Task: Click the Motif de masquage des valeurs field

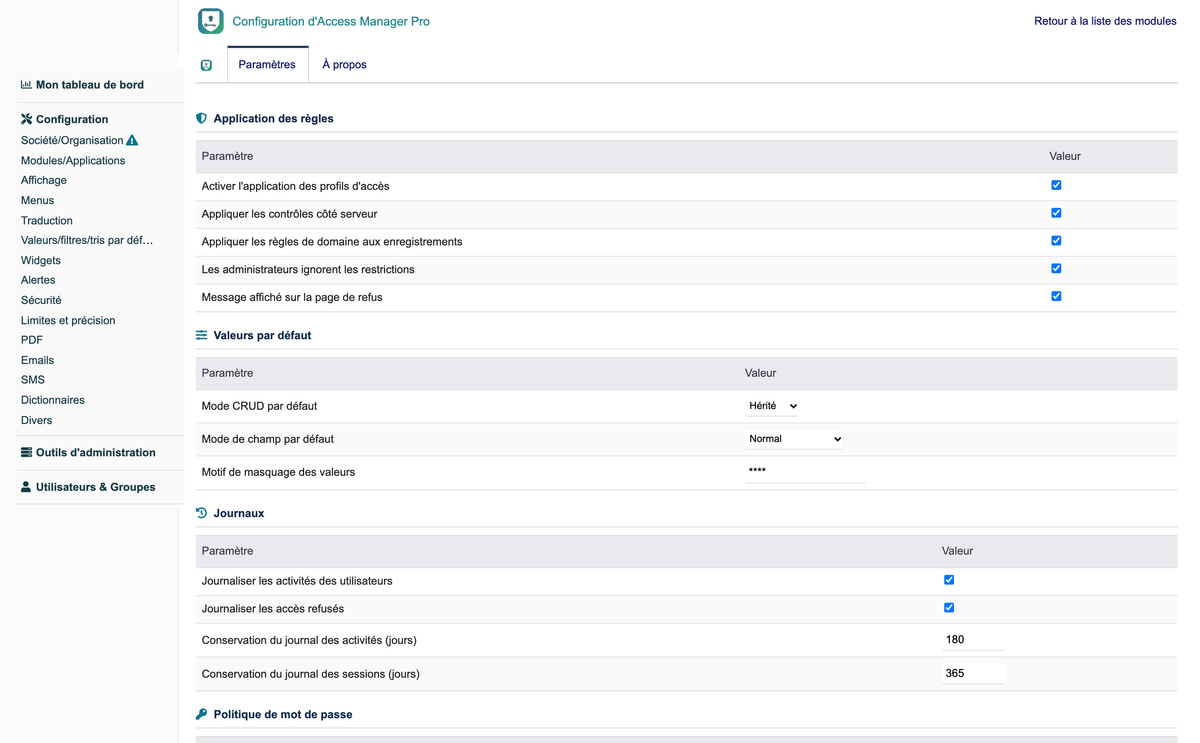Action: 805,471
